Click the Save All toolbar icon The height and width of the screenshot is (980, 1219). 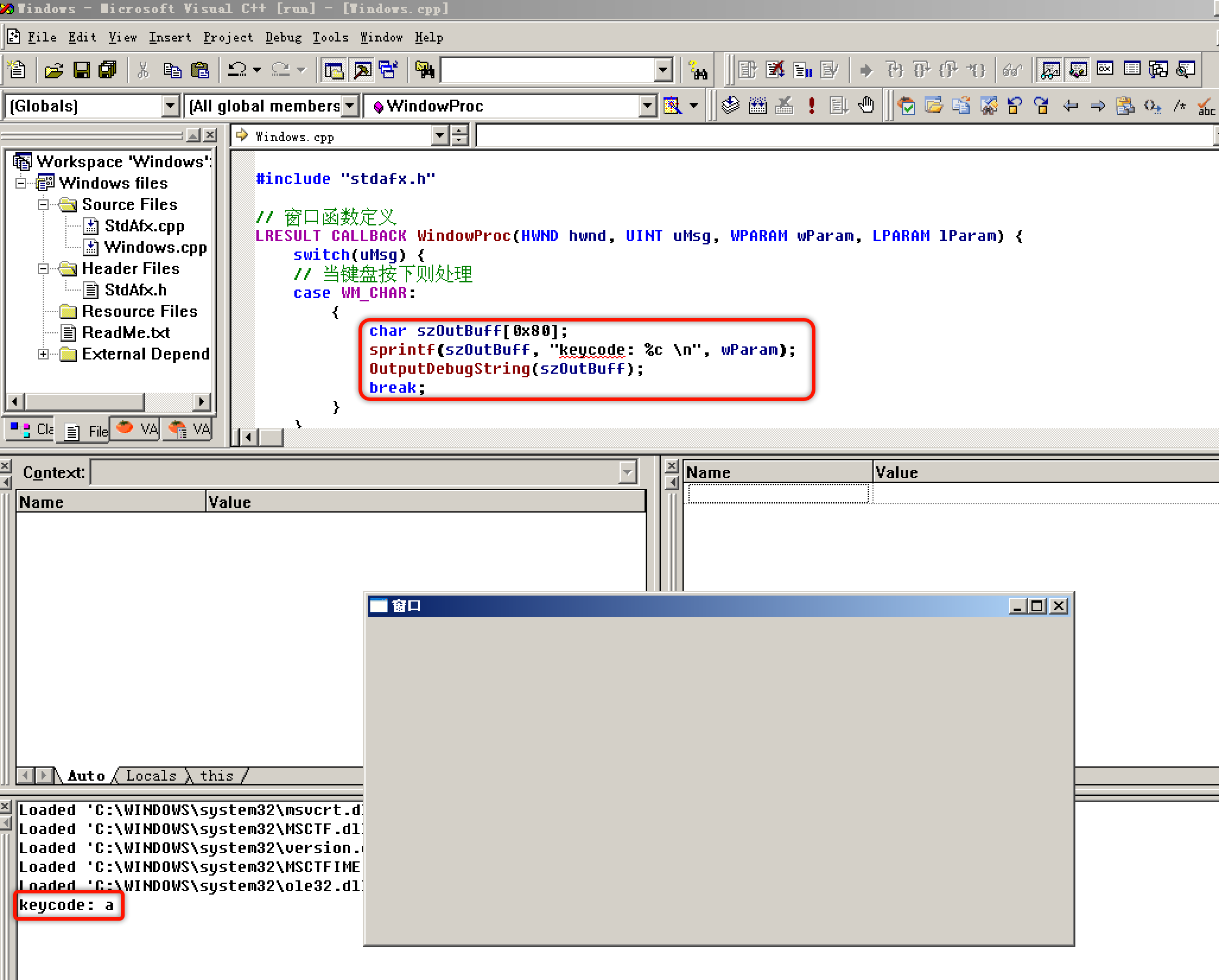(108, 71)
